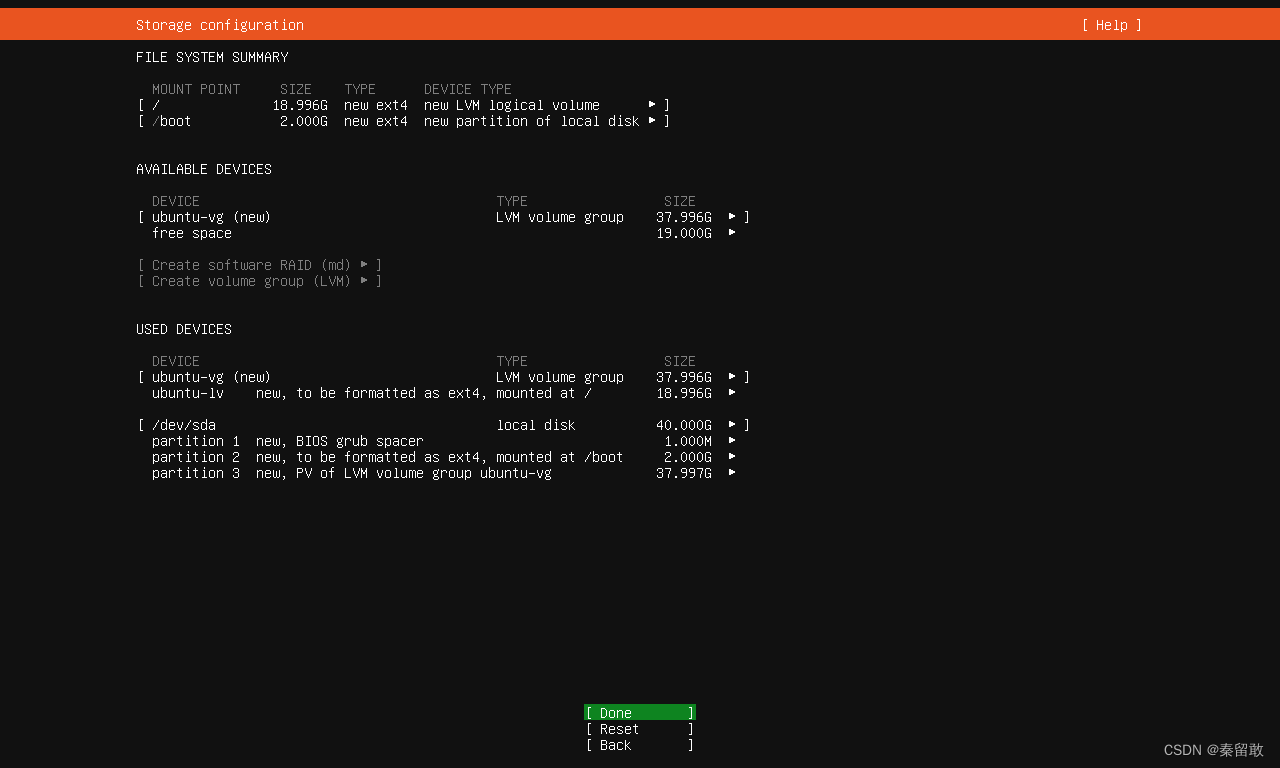Select partition 1 BIOS grub spacer row
1280x768 pixels.
[444, 441]
